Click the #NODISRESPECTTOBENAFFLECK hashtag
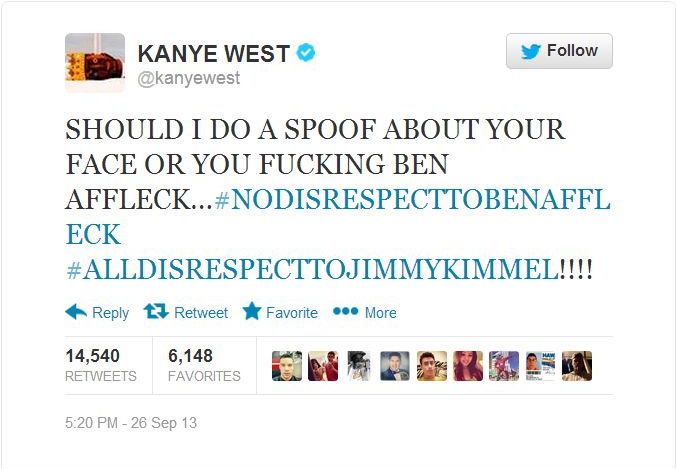Screen dimensions: 676x469 412,200
